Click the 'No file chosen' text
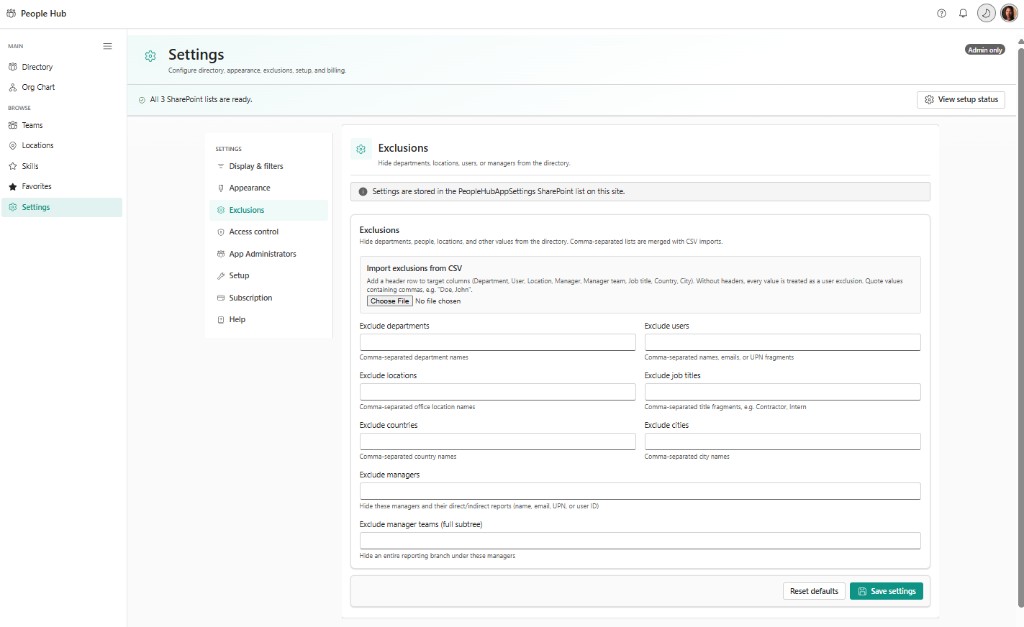The width and height of the screenshot is (1024, 627). [438, 301]
